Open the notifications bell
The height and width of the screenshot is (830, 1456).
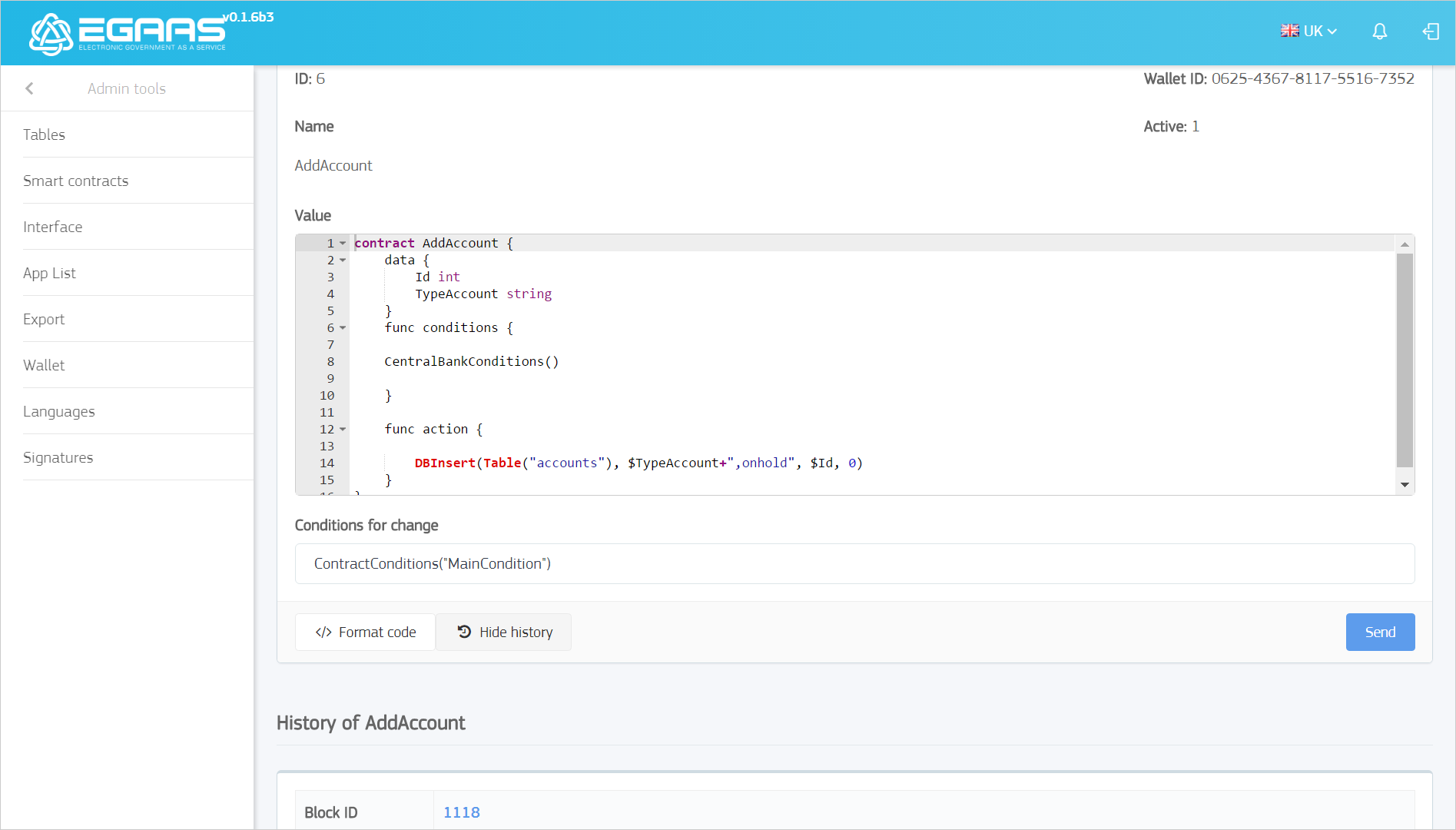pyautogui.click(x=1379, y=32)
